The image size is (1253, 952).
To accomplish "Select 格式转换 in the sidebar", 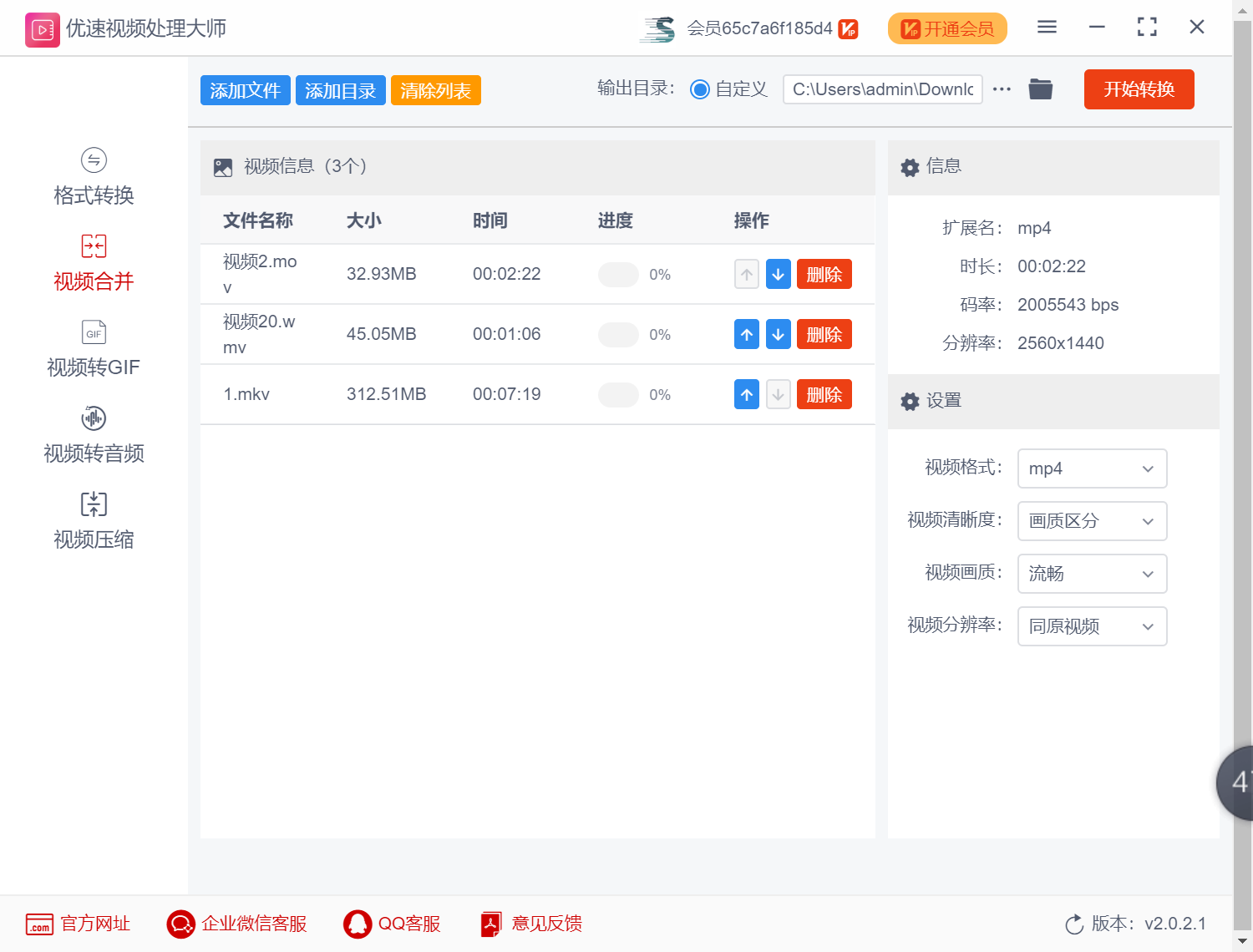I will tap(94, 177).
